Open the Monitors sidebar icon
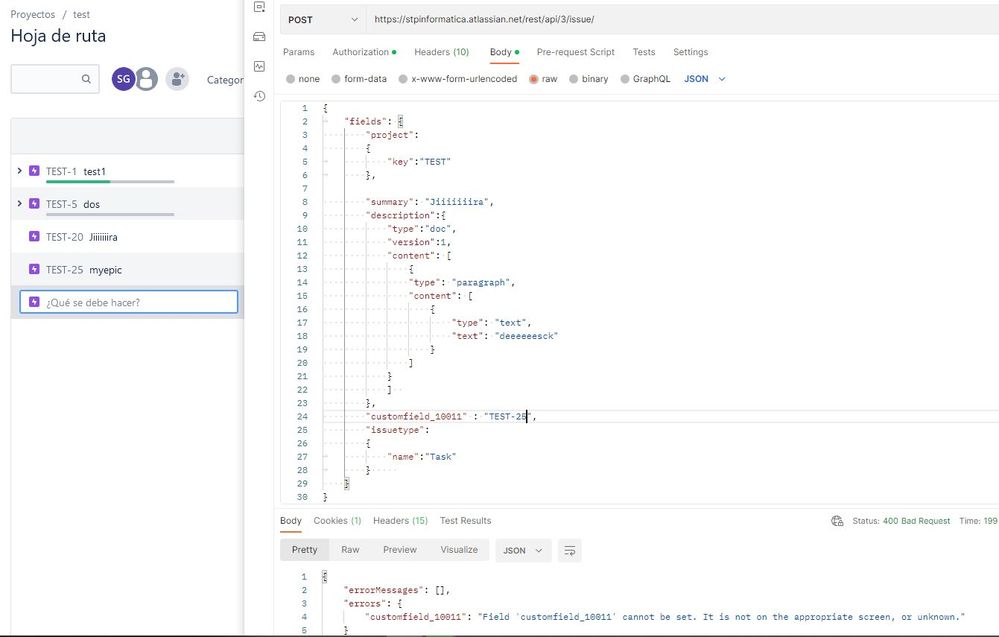Viewport: 999px width, 637px height. coord(259,66)
